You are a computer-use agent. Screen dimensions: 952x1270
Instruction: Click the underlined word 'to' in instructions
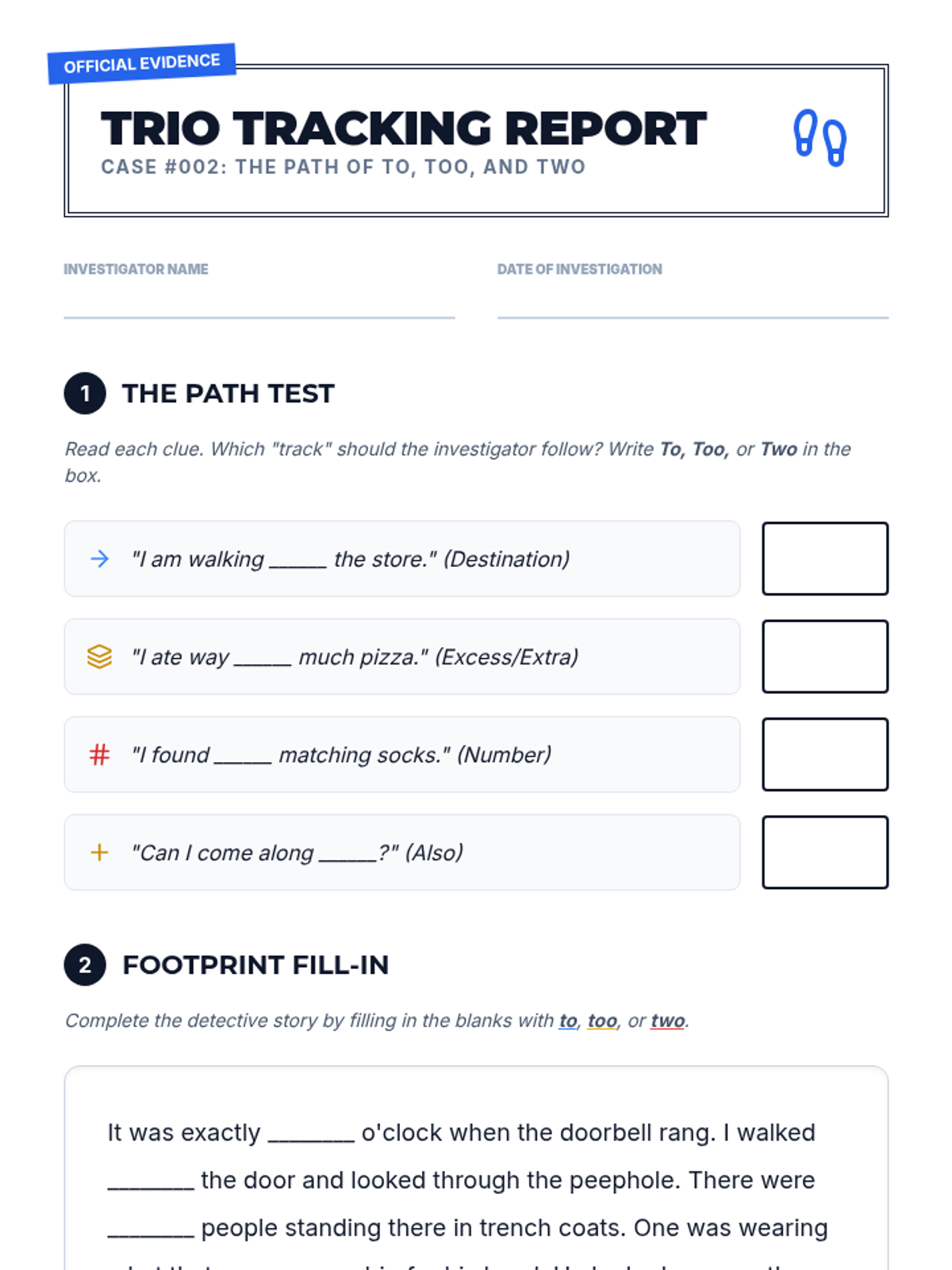[x=568, y=1021]
